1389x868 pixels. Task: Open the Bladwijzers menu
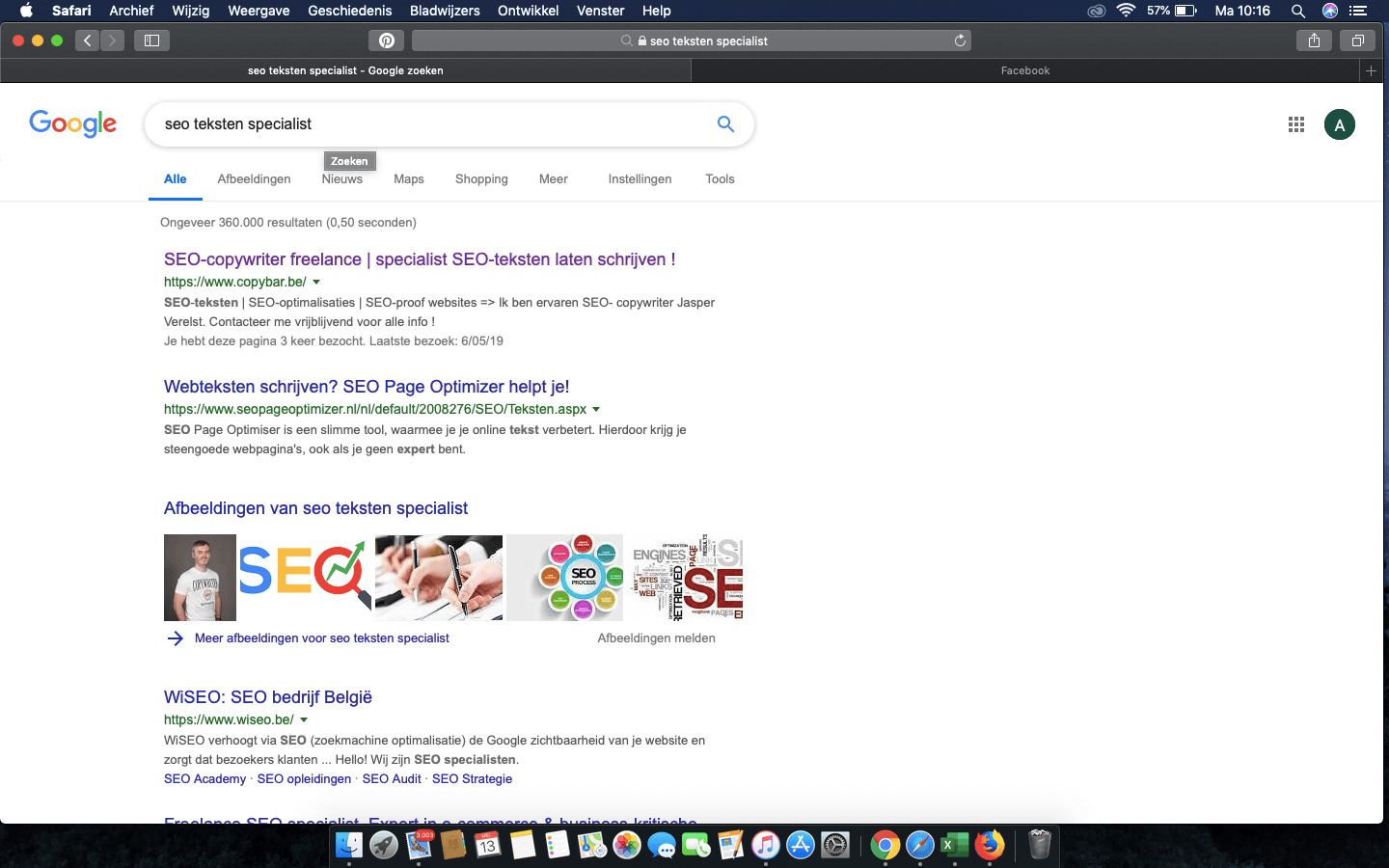[445, 11]
